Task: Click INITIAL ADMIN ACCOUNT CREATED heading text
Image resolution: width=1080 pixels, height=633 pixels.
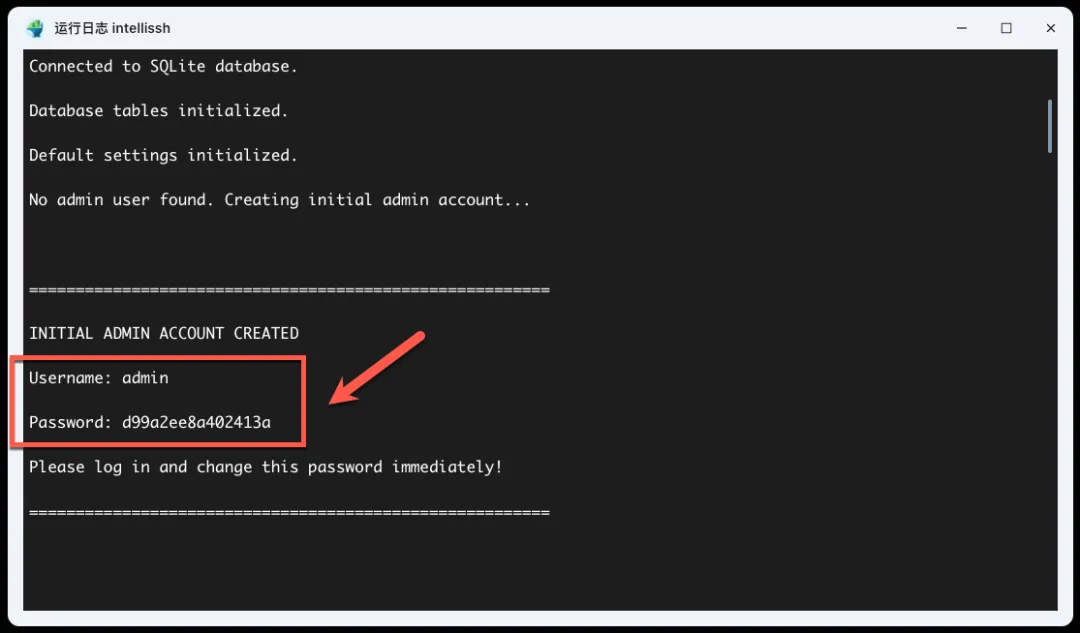Action: (x=164, y=333)
